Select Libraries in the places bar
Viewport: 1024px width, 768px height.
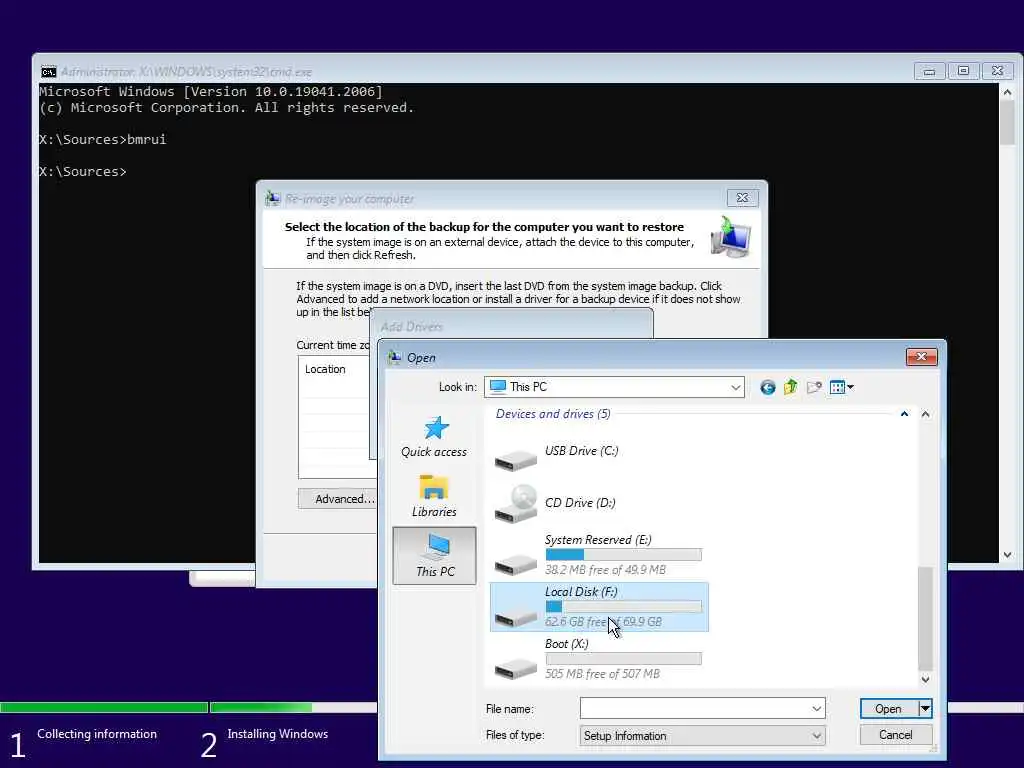click(x=434, y=496)
